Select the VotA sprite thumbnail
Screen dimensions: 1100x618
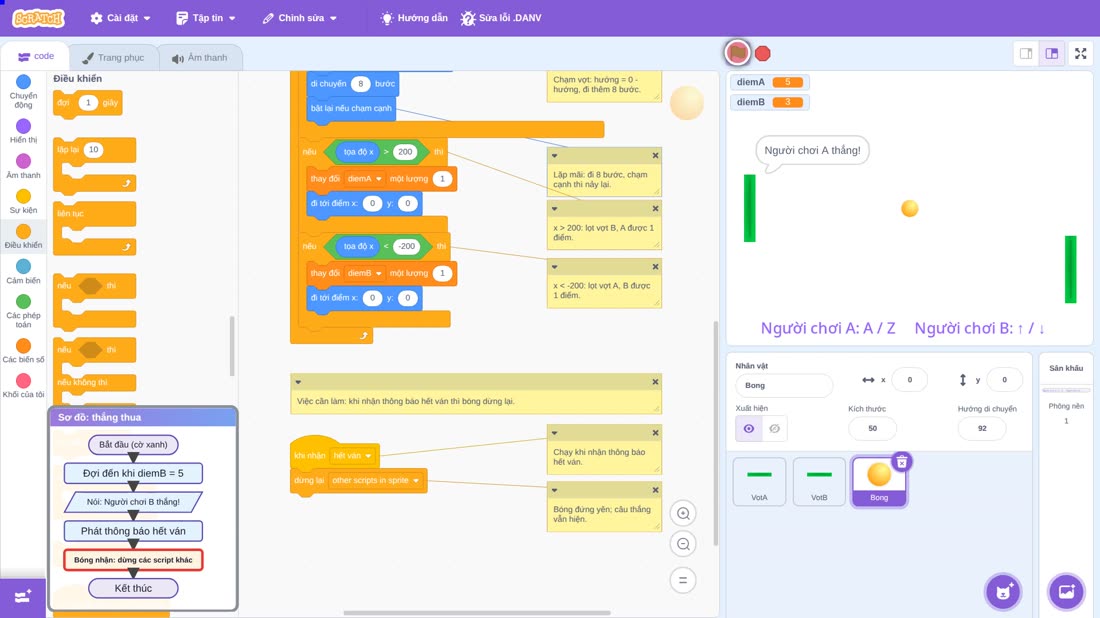pos(759,481)
